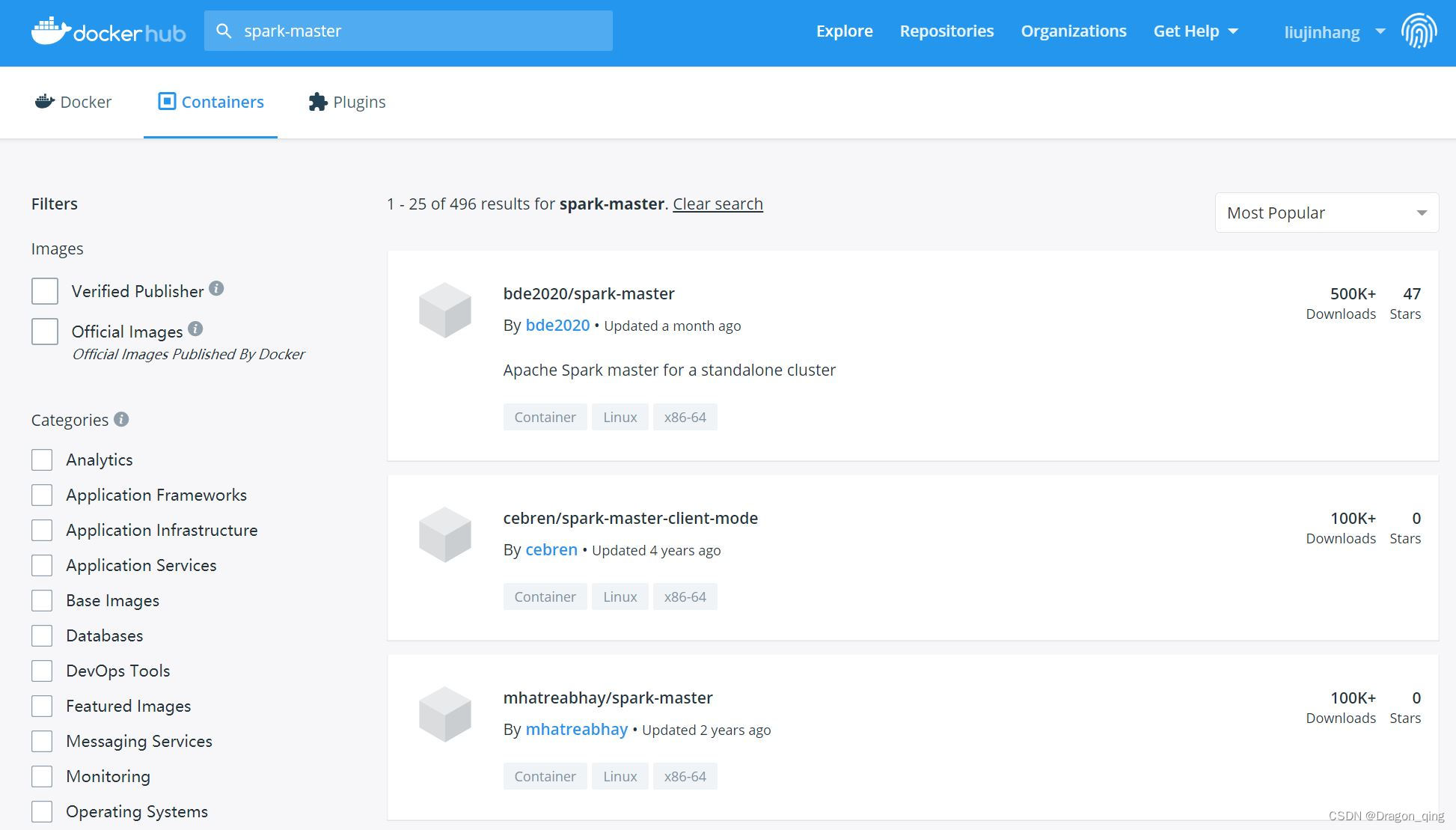Click the bde2020/spark-master cube image icon

pyautogui.click(x=445, y=310)
